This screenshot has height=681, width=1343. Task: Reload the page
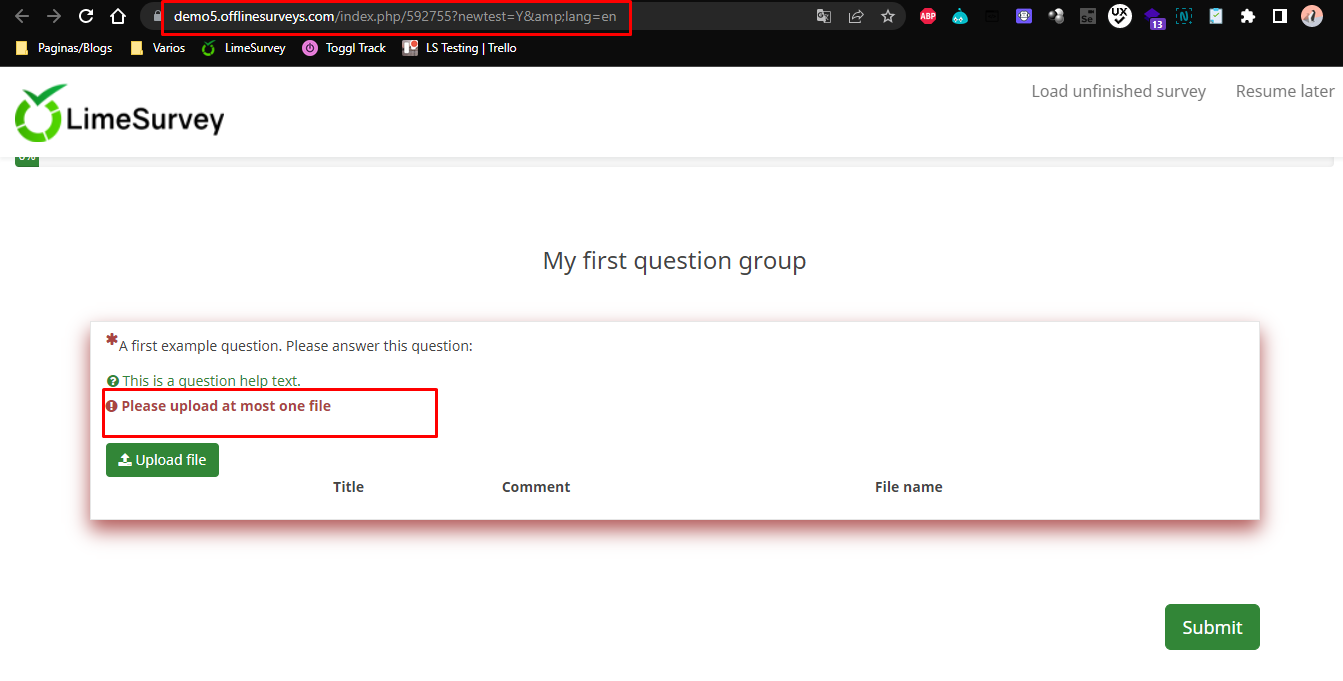pos(86,16)
